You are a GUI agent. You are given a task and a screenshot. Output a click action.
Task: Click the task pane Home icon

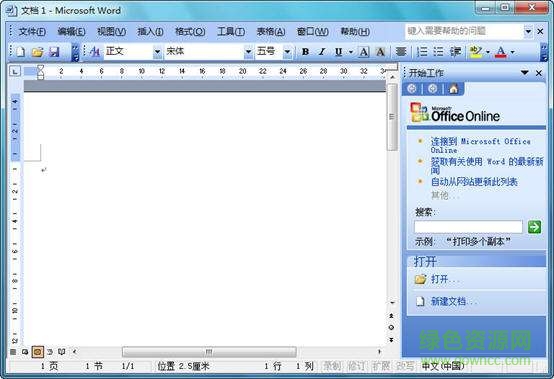coord(453,89)
